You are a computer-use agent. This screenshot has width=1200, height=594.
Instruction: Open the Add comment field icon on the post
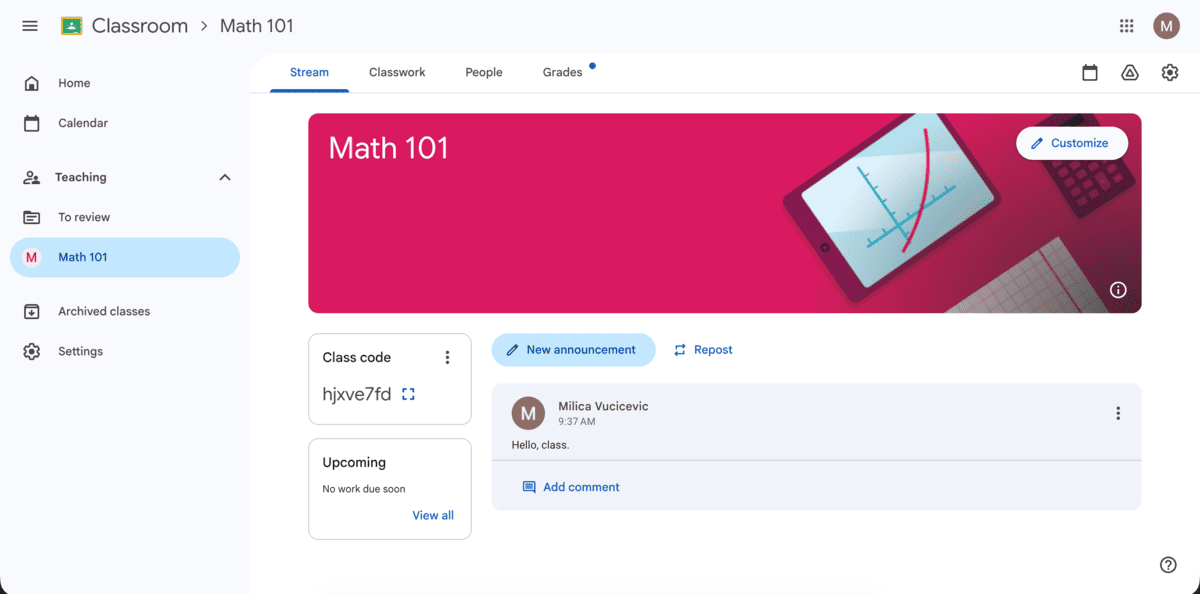pos(528,487)
